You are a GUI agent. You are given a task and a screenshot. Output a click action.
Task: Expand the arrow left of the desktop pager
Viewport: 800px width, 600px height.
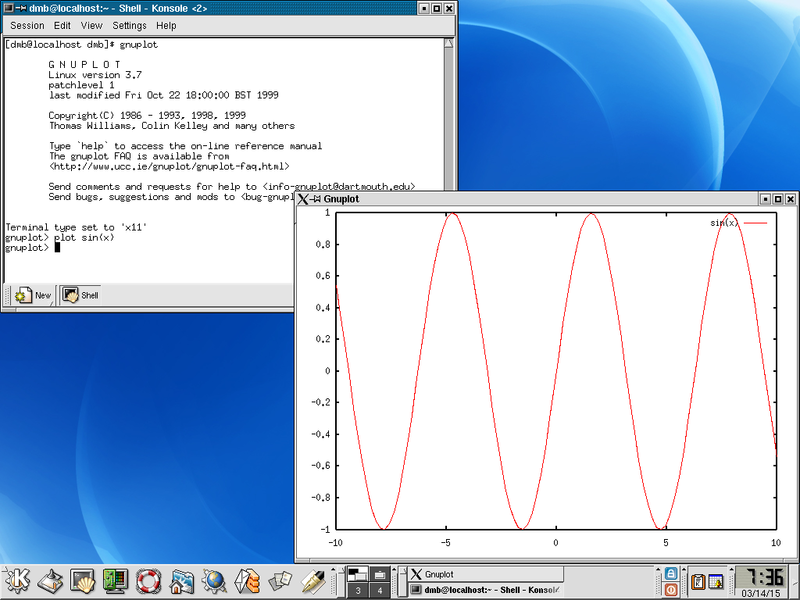click(x=333, y=570)
